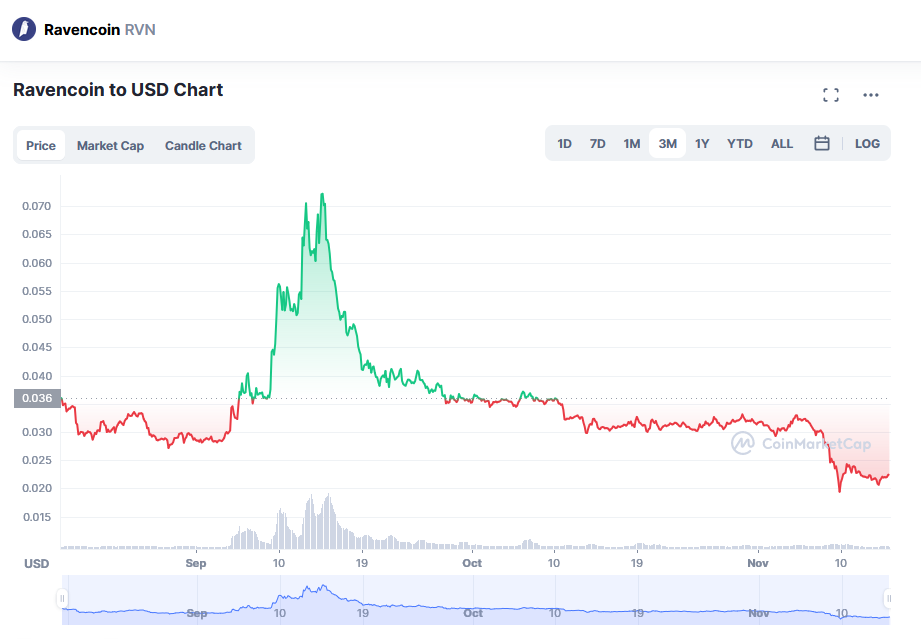Click the Sep label on main chart axis
Viewport: 921px width, 639px height.
(x=196, y=563)
